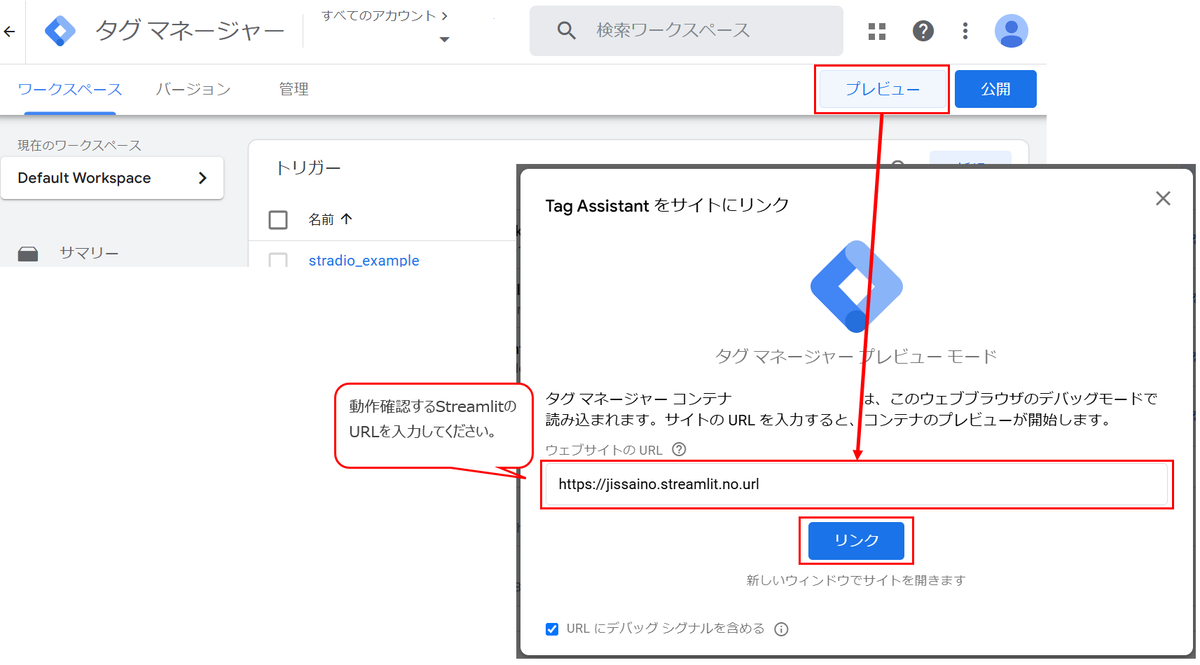The width and height of the screenshot is (1200, 665).
Task: Check the stradio_example row checkbox
Action: (x=278, y=260)
